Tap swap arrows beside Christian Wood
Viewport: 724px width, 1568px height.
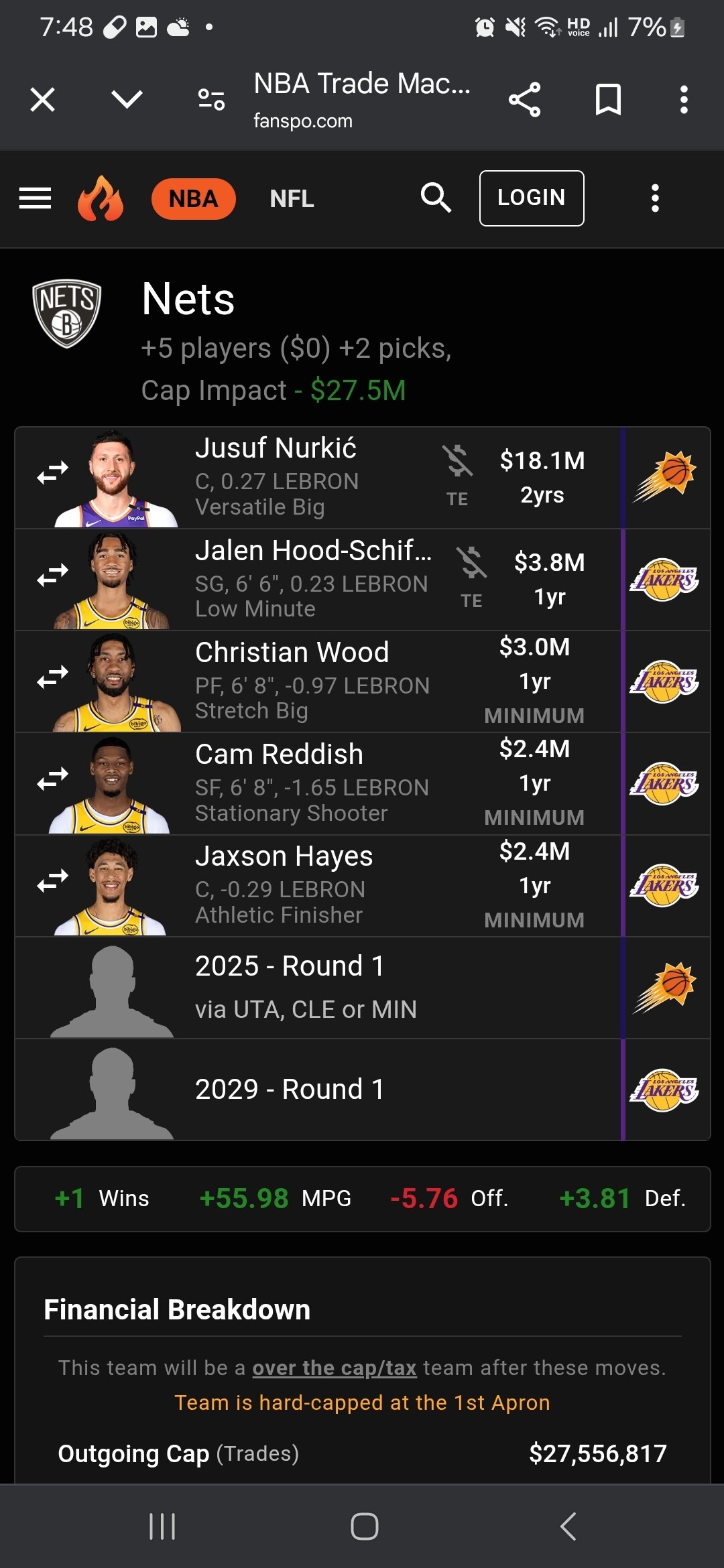pyautogui.click(x=52, y=677)
